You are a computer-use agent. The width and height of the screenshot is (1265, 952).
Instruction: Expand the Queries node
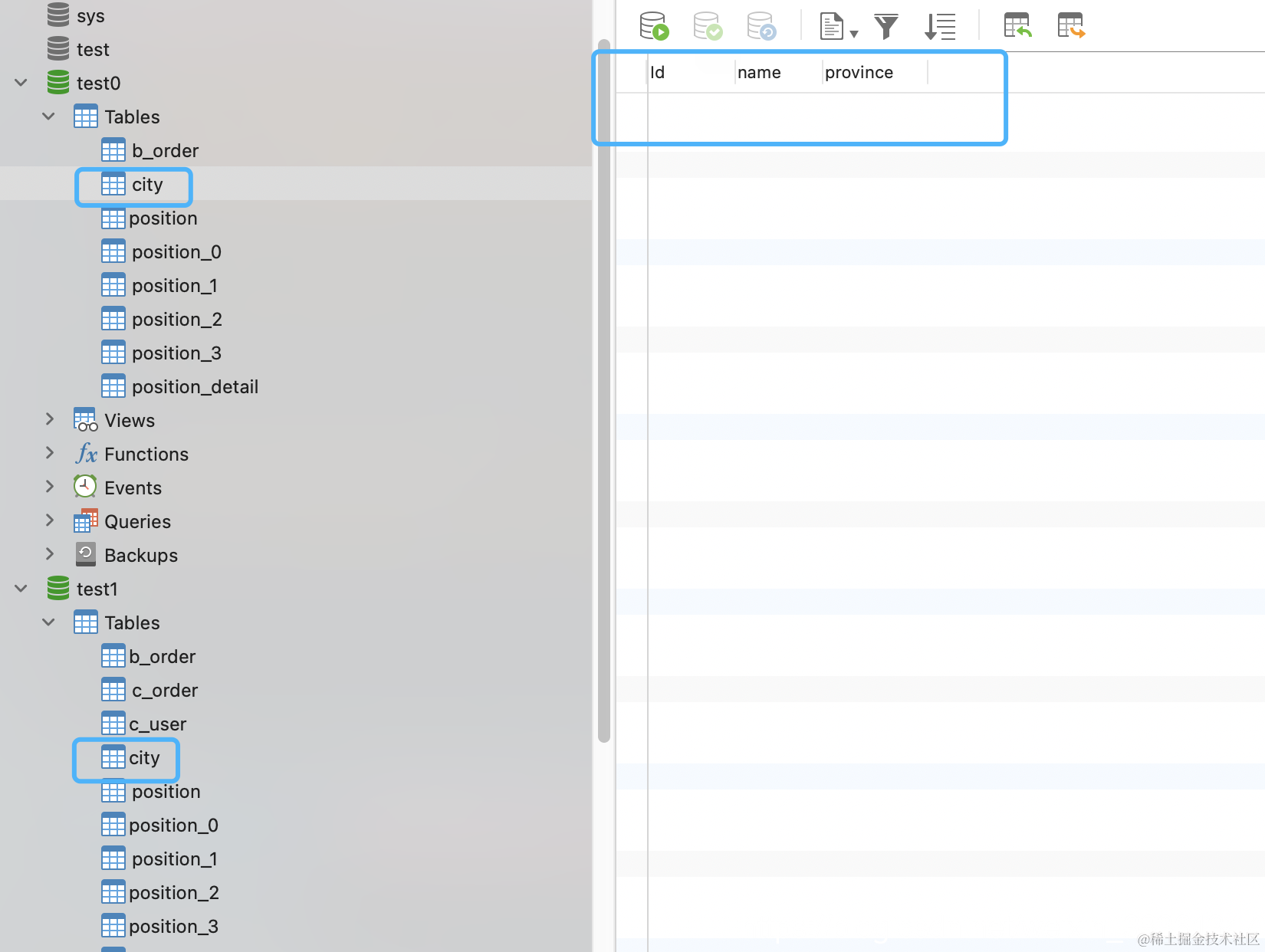tap(50, 520)
